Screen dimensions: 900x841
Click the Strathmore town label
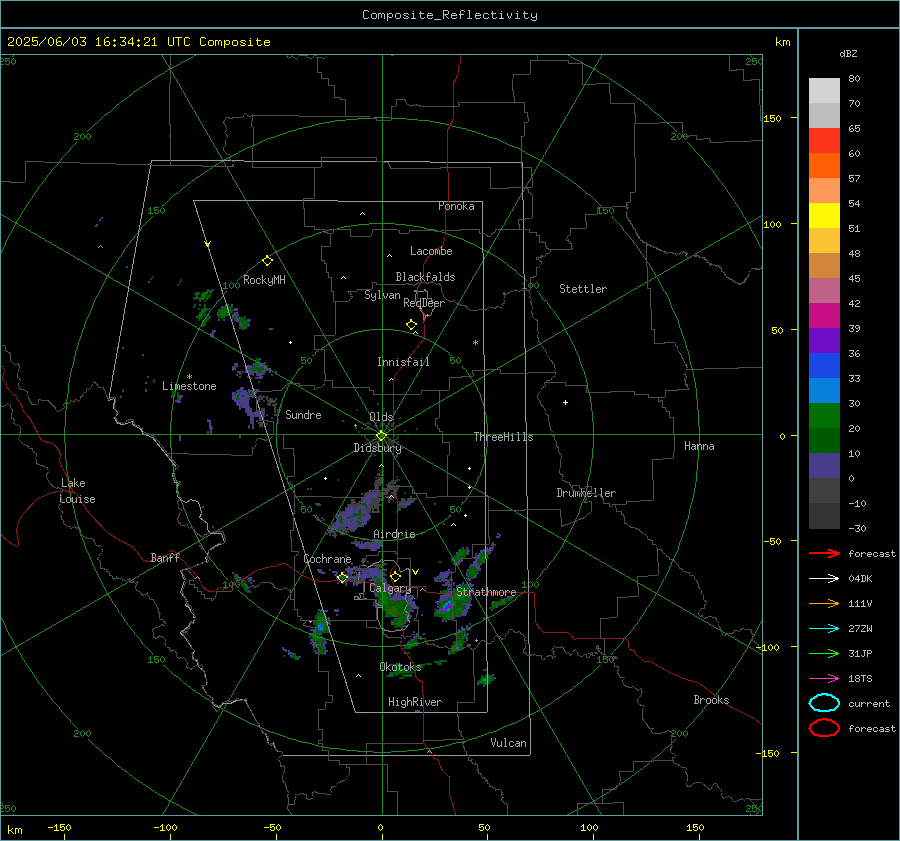coord(486,592)
